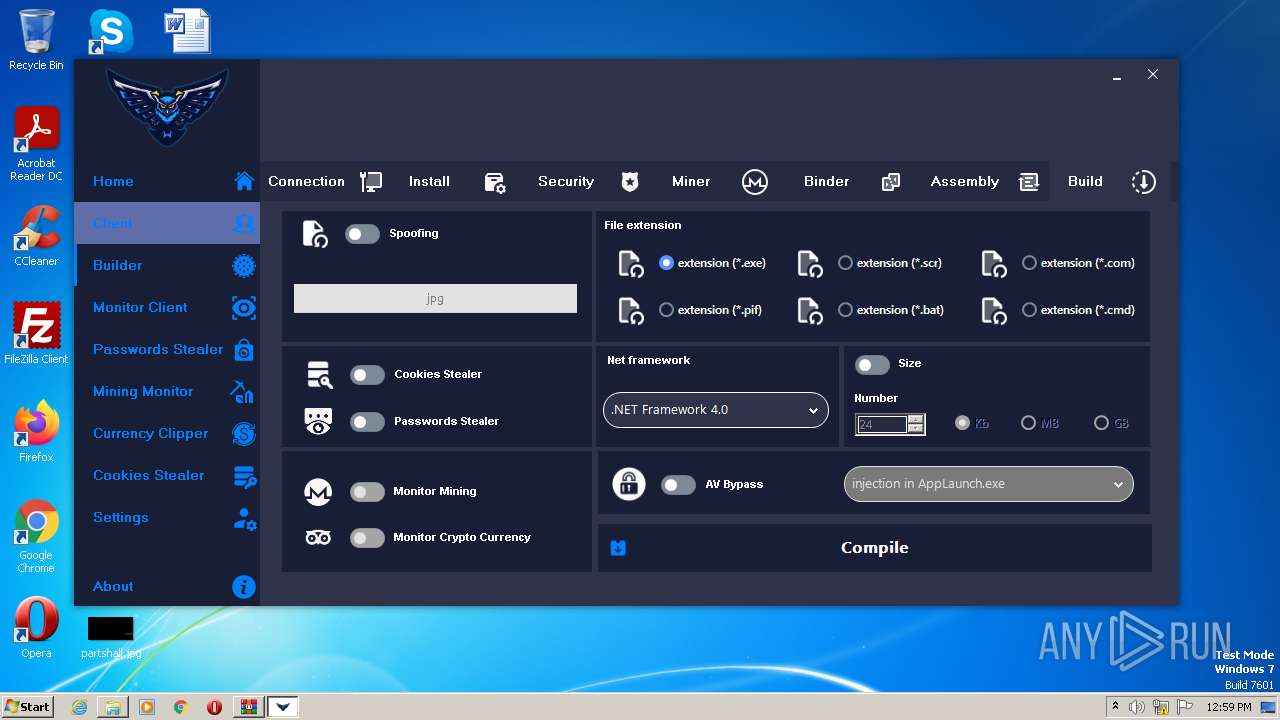
Task: Click the Install disk-gear icon
Action: click(x=495, y=181)
